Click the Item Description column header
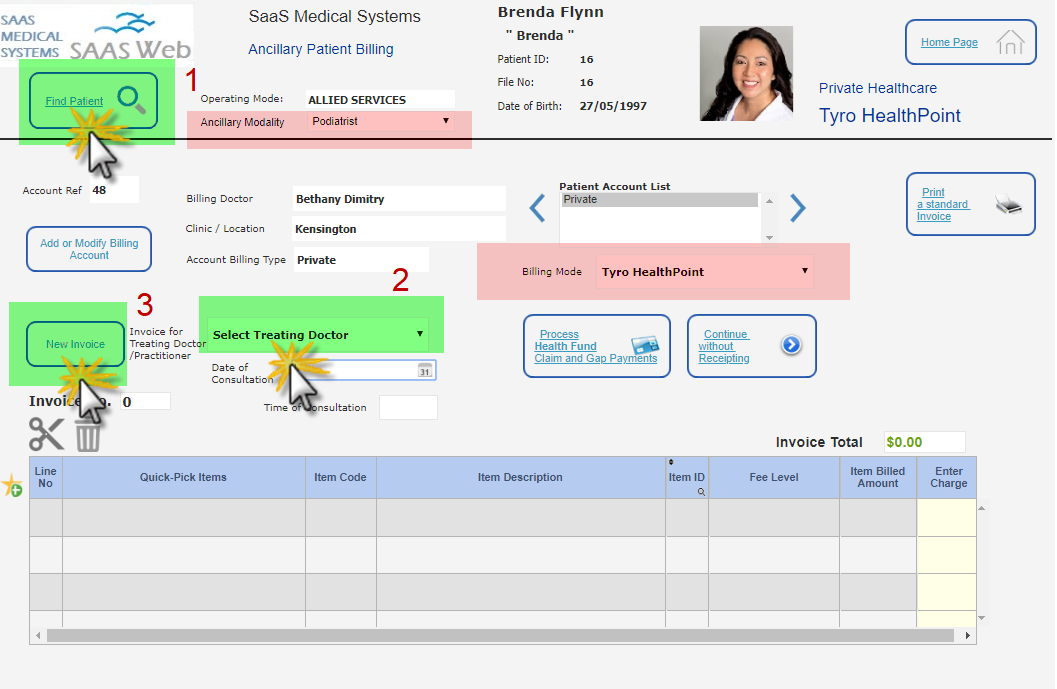1057x689 pixels. pos(520,477)
